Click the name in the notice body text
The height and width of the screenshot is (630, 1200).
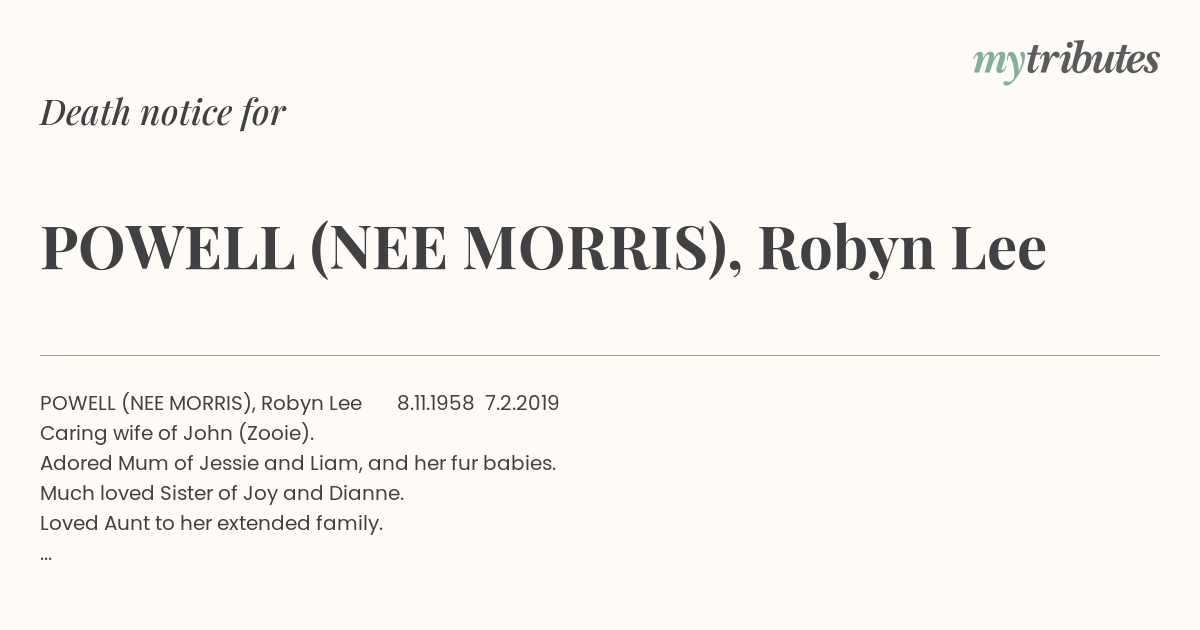pos(201,403)
